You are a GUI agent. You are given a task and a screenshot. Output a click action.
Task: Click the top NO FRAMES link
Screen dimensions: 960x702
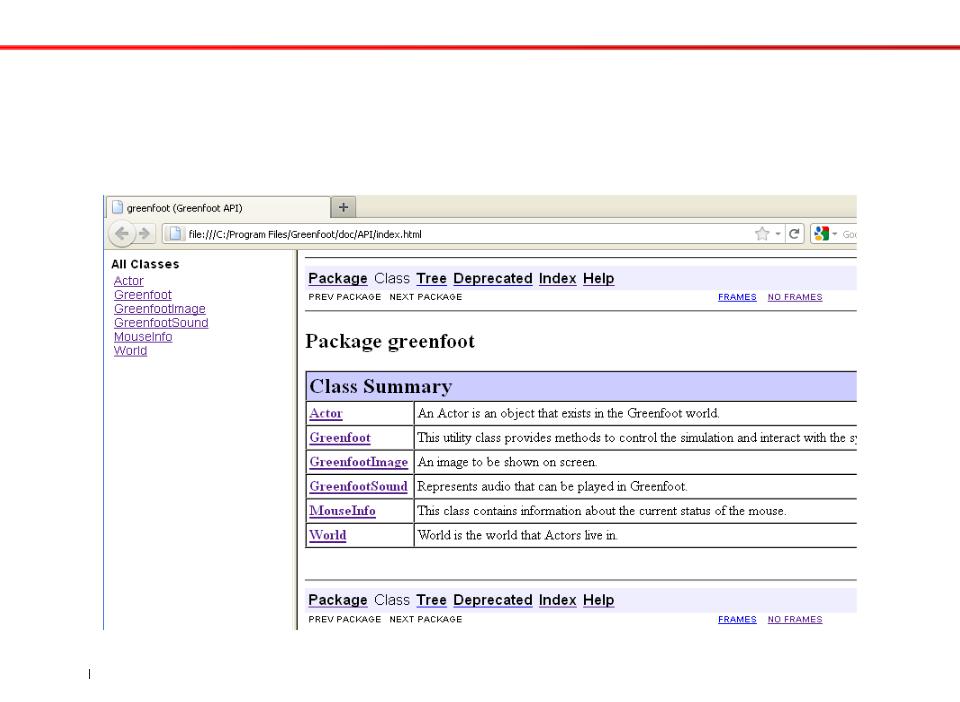pyautogui.click(x=795, y=297)
